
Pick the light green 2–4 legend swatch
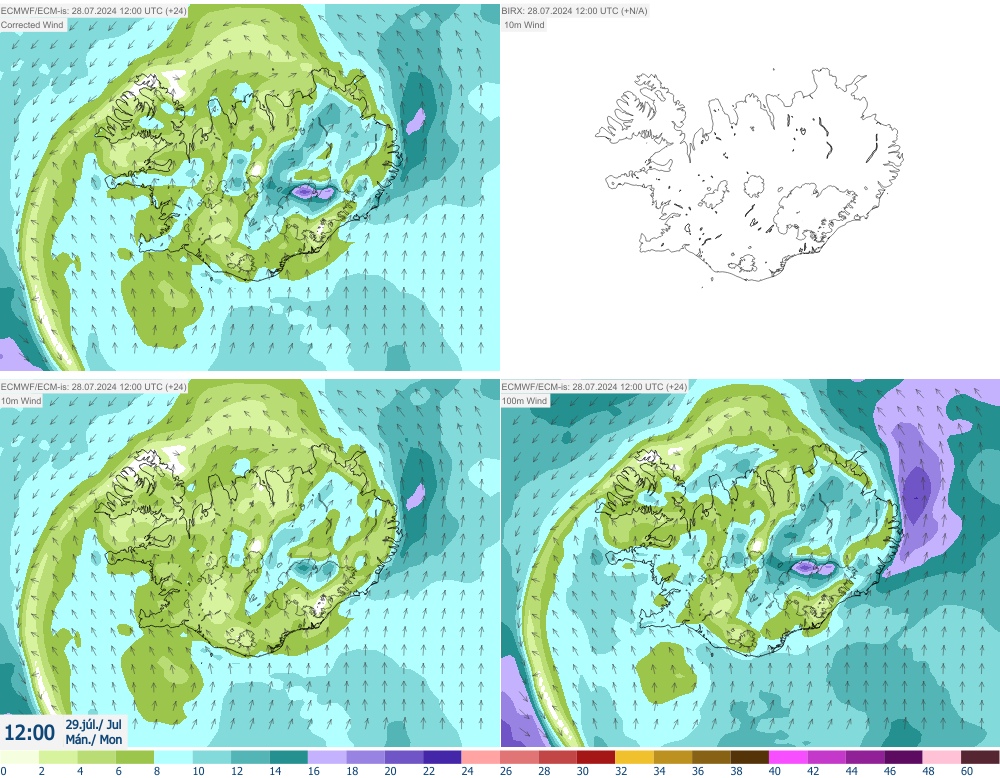(58, 757)
